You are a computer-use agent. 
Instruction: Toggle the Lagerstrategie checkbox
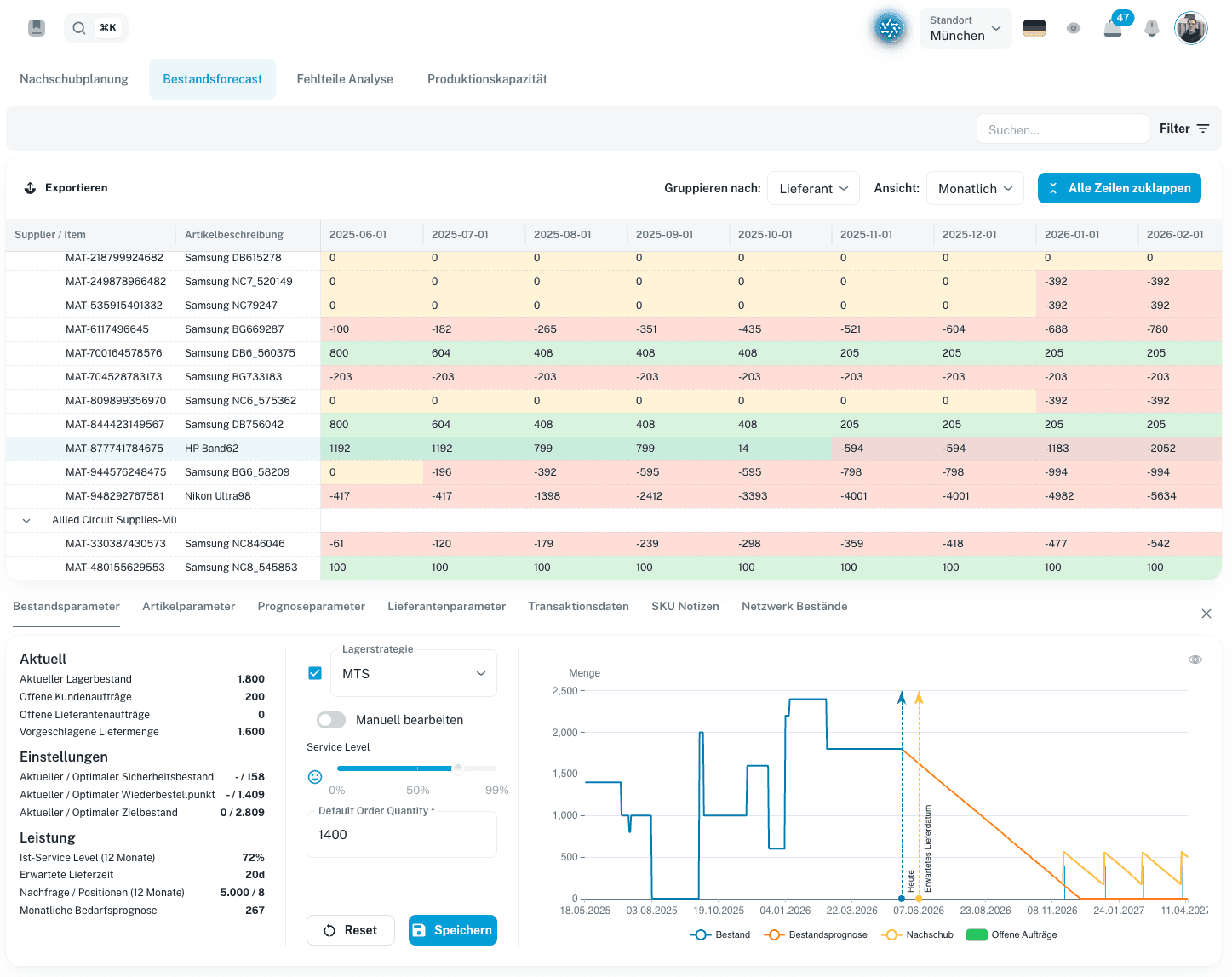point(315,673)
